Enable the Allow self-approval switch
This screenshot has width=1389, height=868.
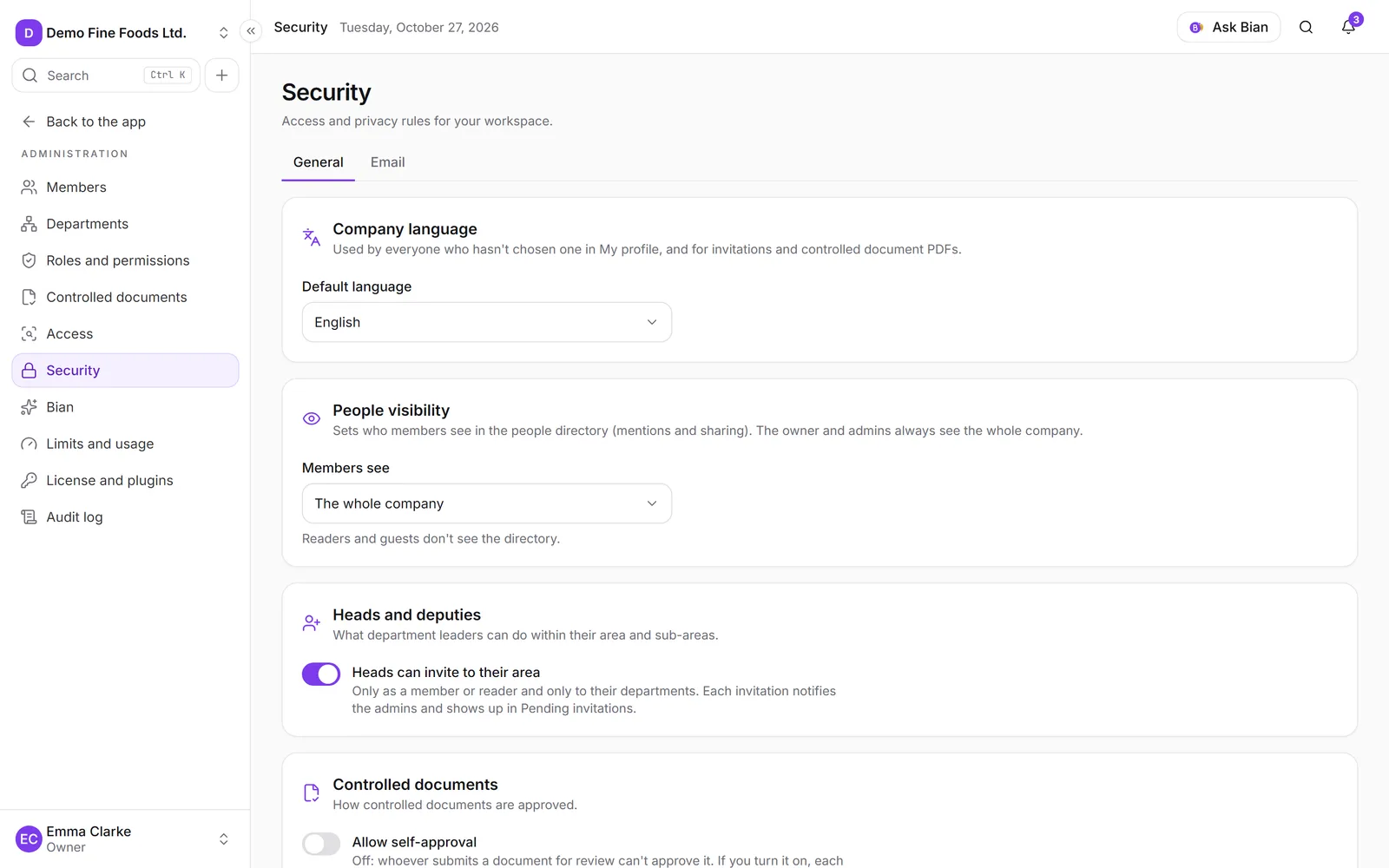tap(321, 844)
